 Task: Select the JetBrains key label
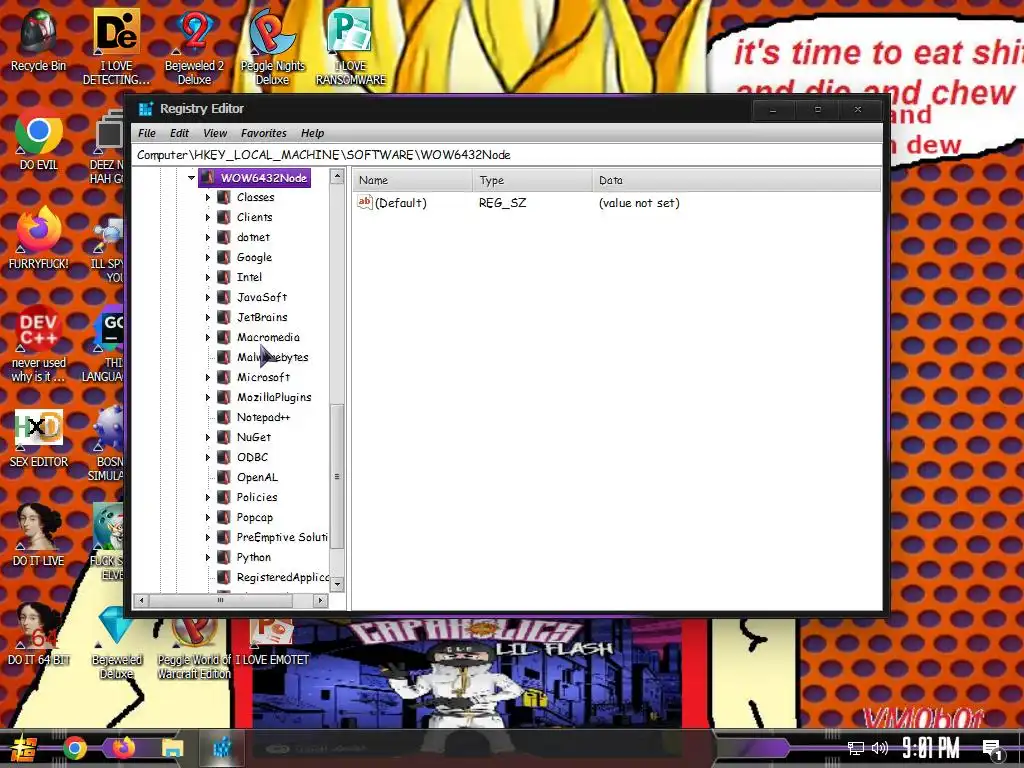[262, 317]
